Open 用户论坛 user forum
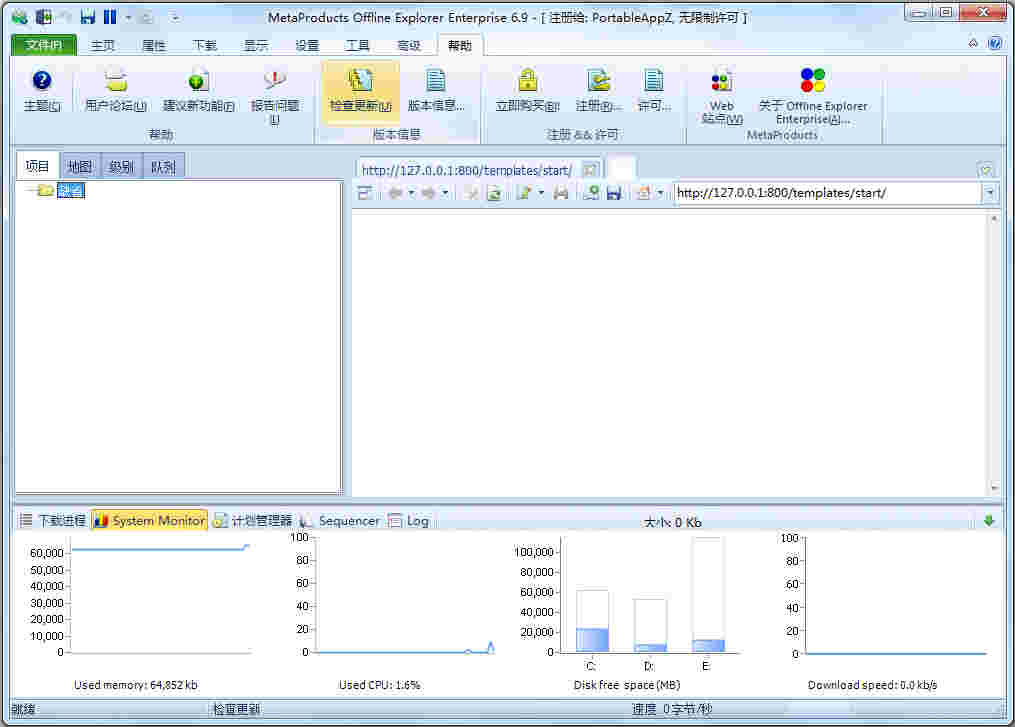The width and height of the screenshot is (1015, 727). 116,82
